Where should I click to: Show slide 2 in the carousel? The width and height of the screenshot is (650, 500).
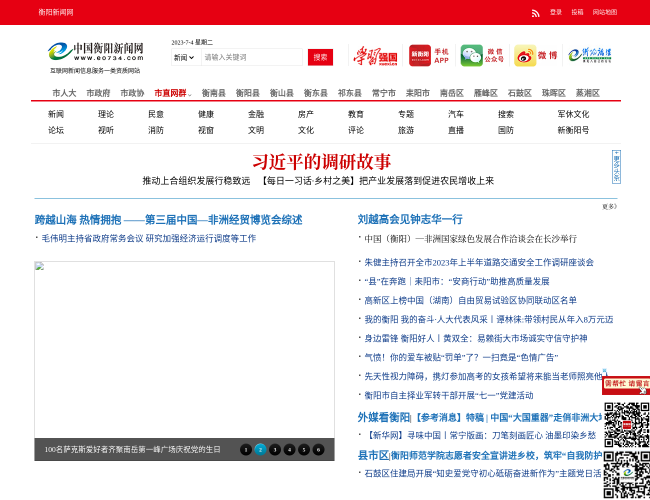click(x=260, y=449)
